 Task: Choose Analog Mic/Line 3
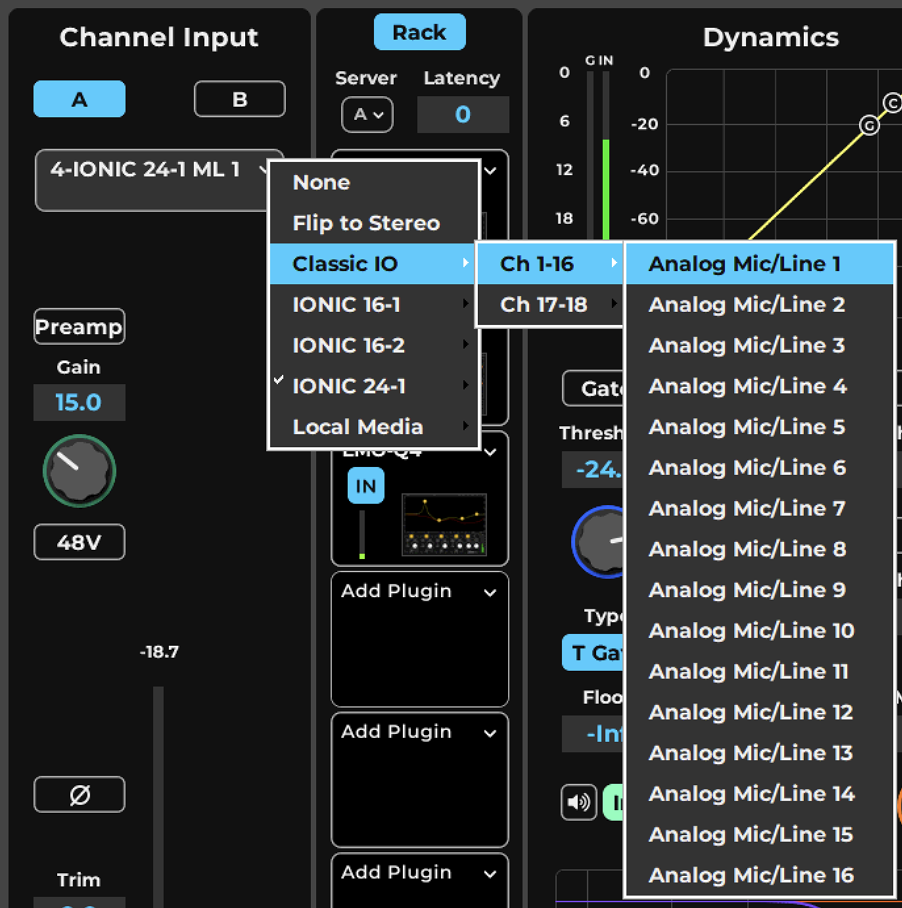point(760,345)
